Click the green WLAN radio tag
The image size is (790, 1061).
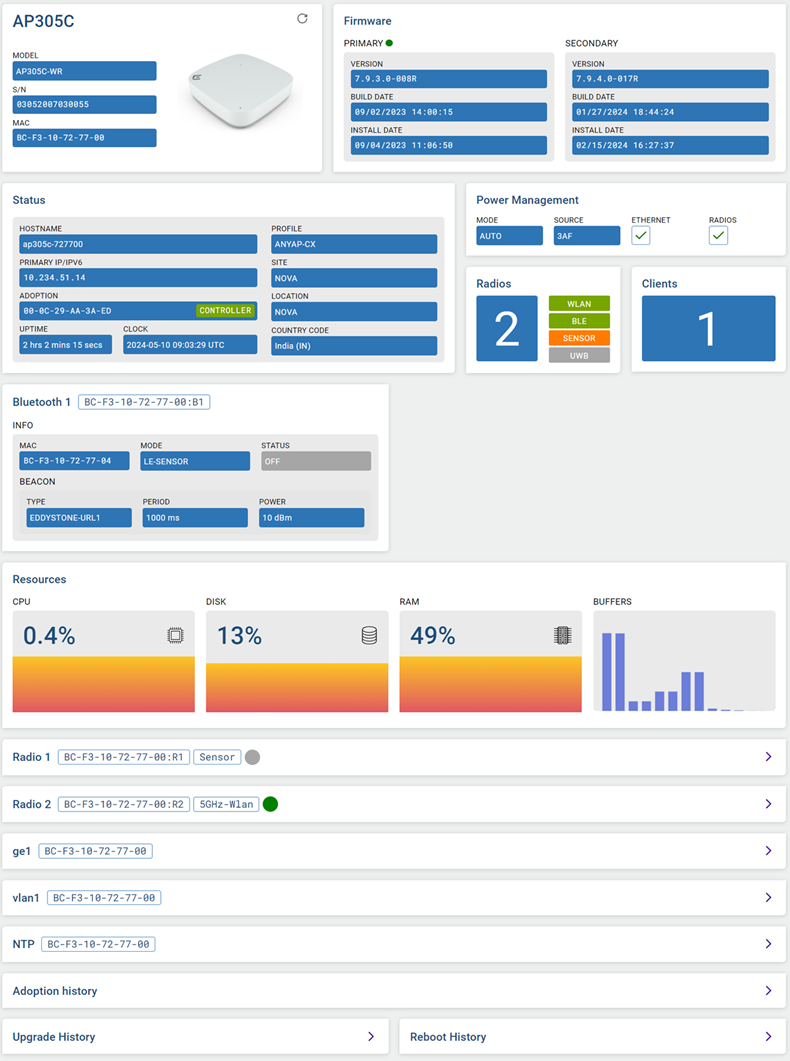coord(579,304)
